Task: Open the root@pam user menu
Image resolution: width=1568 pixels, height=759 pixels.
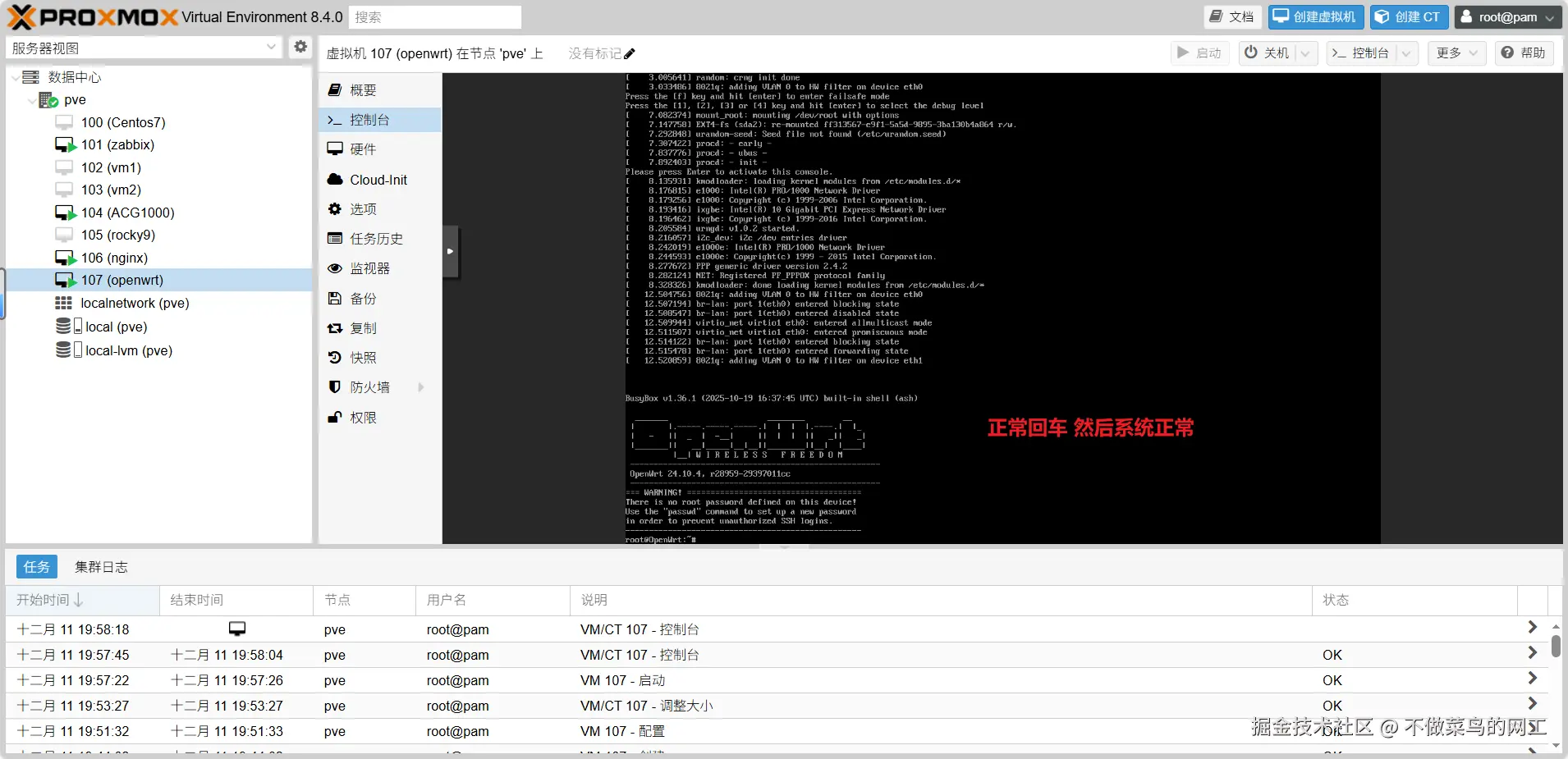Action: pos(1508,16)
